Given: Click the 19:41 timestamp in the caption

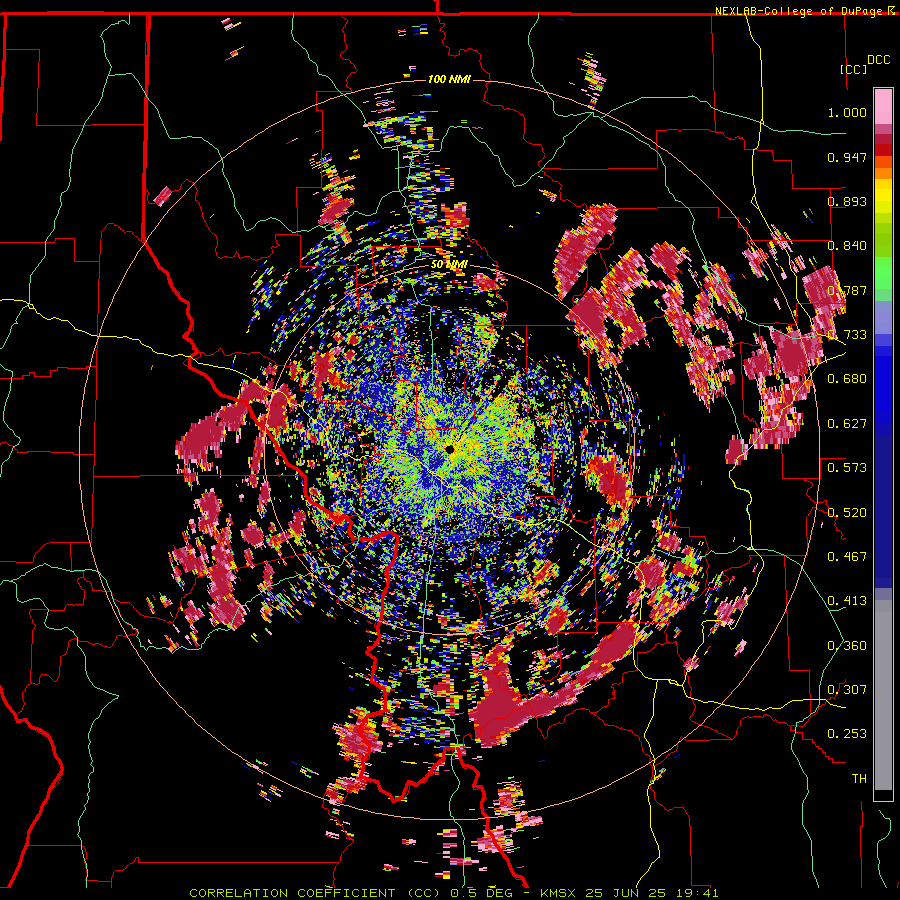Looking at the screenshot, I should point(698,893).
